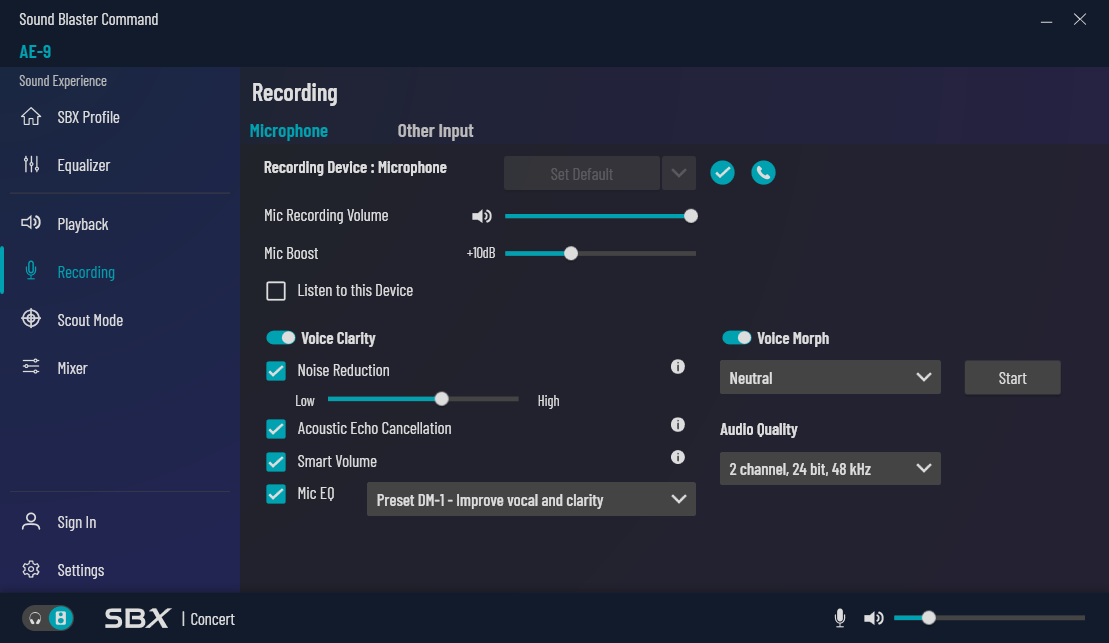Click the Settings gear icon
Screen dimensions: 1109x643
[x=31, y=569]
